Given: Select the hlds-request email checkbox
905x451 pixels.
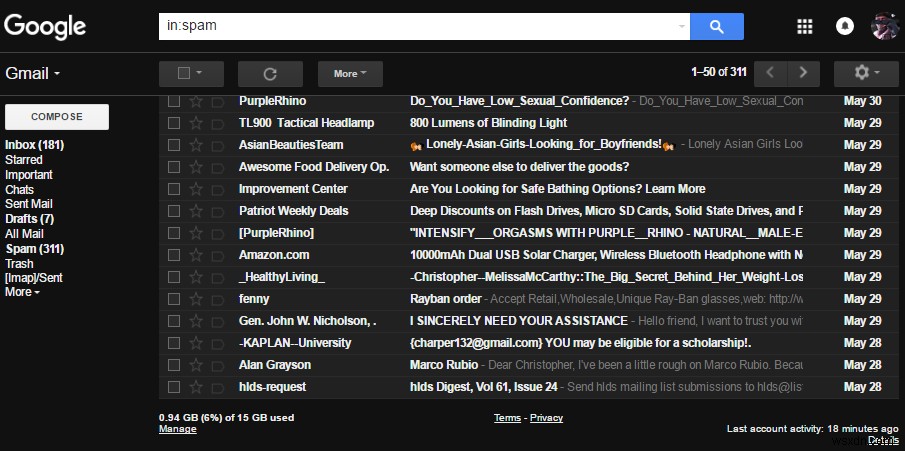Looking at the screenshot, I should click(174, 386).
